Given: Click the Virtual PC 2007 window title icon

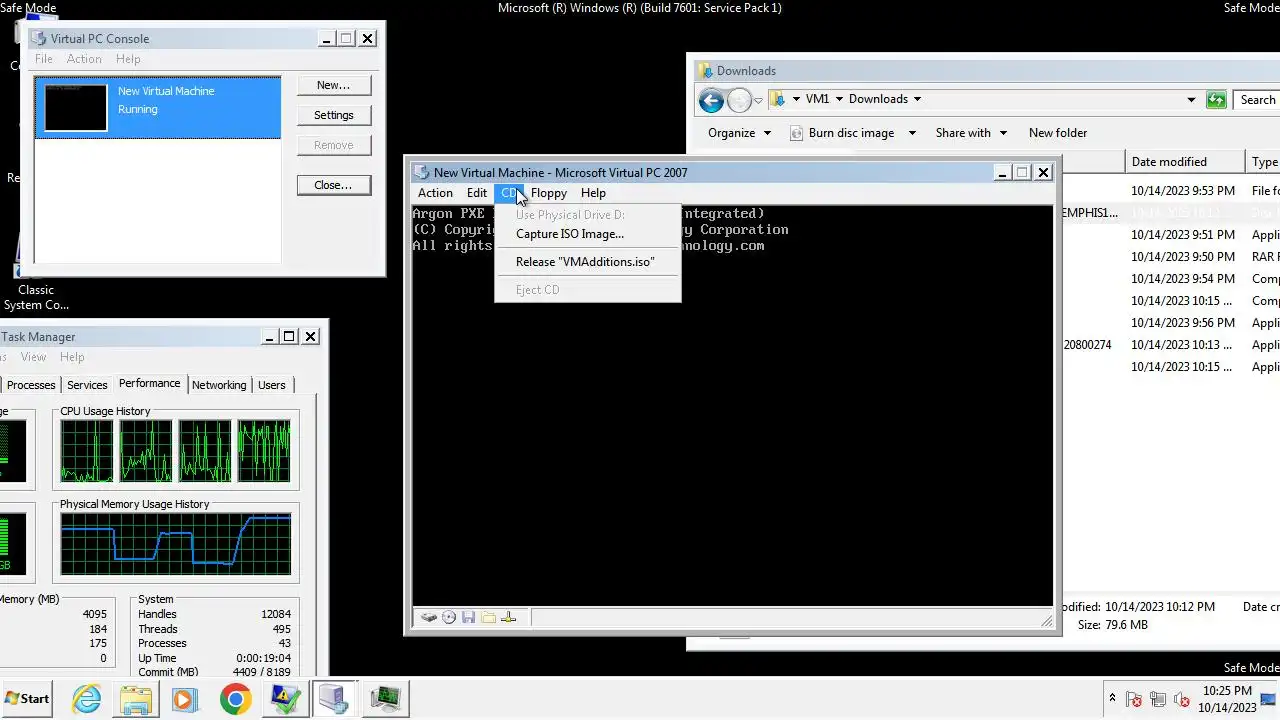Looking at the screenshot, I should pos(422,172).
